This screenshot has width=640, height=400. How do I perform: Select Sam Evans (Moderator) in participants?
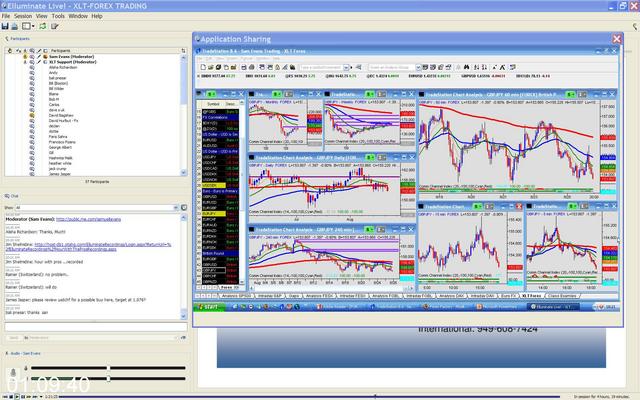click(x=72, y=56)
